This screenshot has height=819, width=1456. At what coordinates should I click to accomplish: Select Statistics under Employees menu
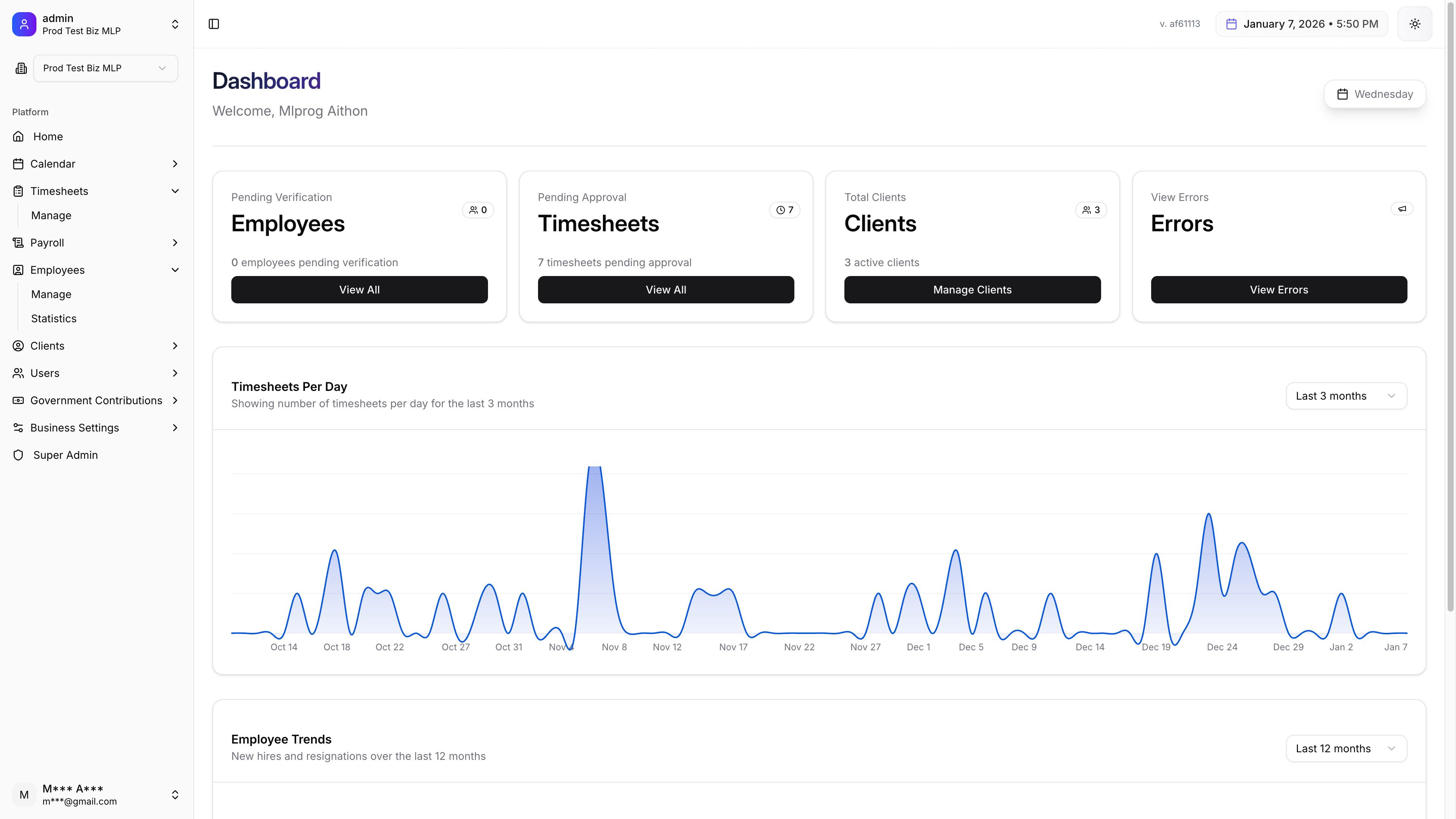[x=53, y=318]
